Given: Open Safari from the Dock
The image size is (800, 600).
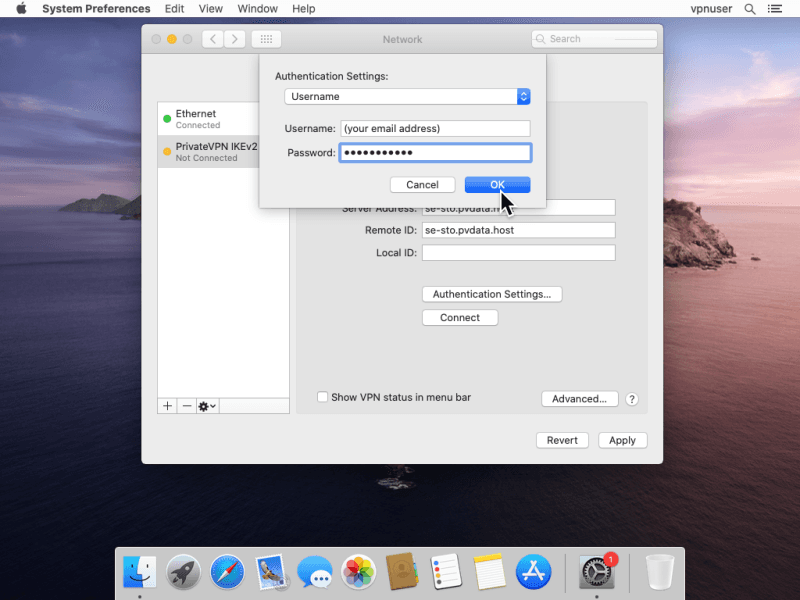Looking at the screenshot, I should [x=227, y=572].
